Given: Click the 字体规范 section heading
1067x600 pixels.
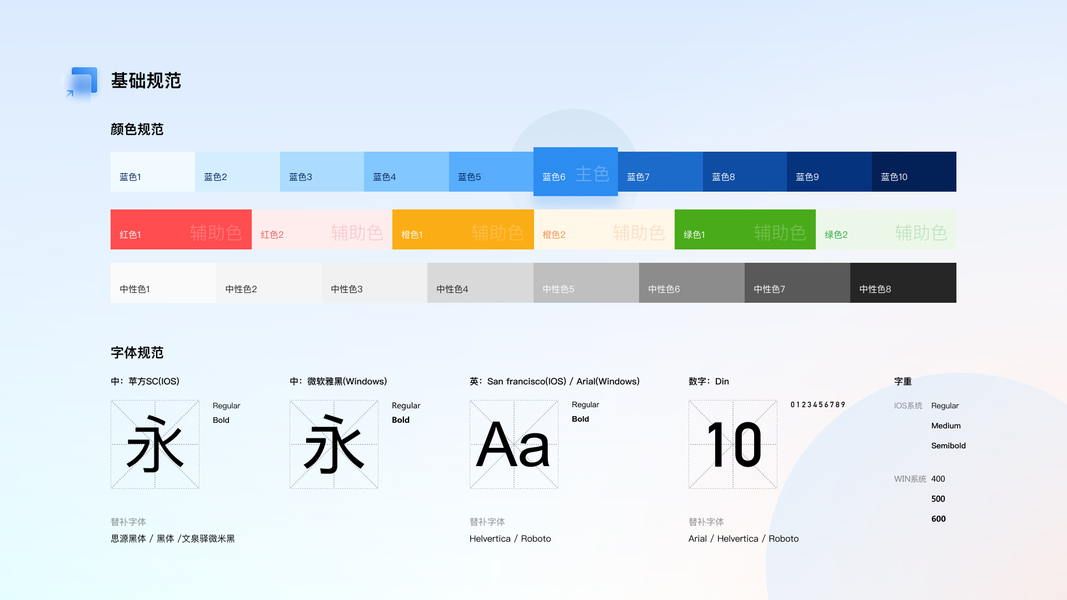Looking at the screenshot, I should [137, 352].
